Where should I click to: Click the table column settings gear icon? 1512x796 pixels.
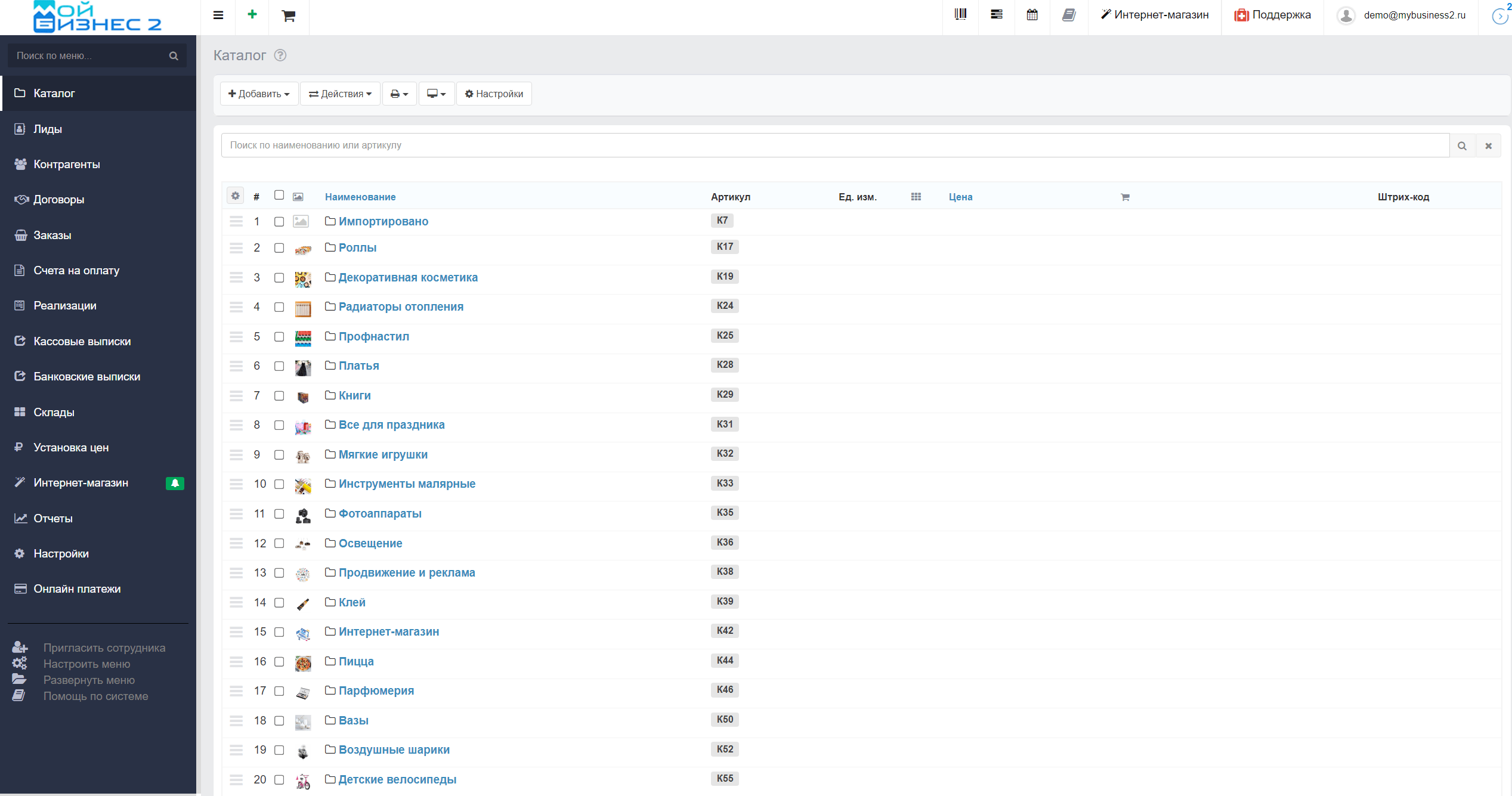[x=236, y=196]
